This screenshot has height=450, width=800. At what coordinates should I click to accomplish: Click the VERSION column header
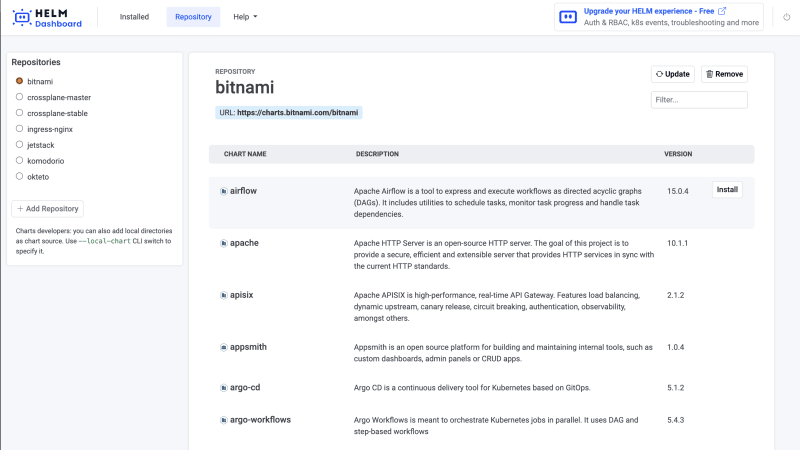click(678, 154)
